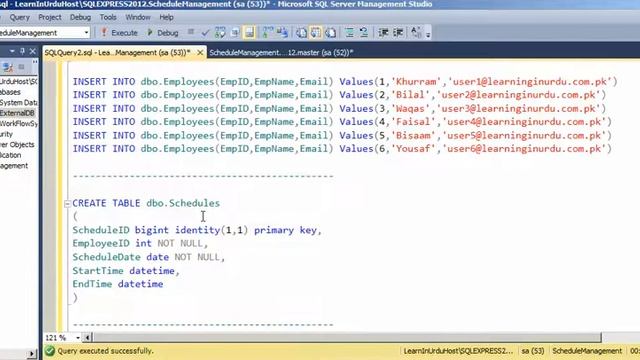Viewport: 640px width, 360px height.
Task: Select Results to File icon
Action: point(331,33)
